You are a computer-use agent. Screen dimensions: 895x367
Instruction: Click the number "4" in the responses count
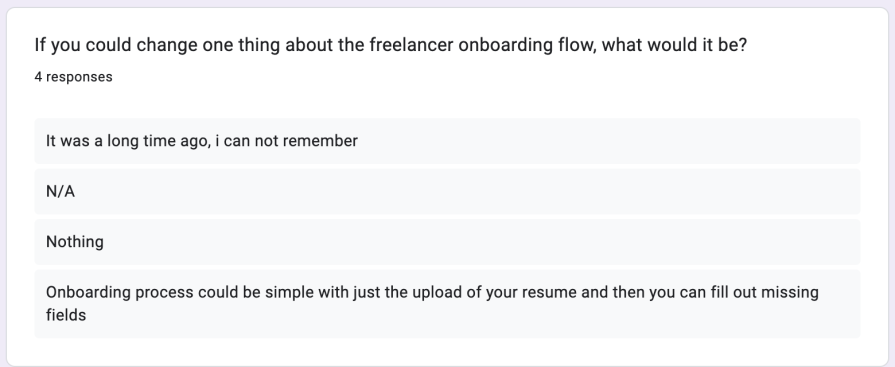tap(38, 76)
